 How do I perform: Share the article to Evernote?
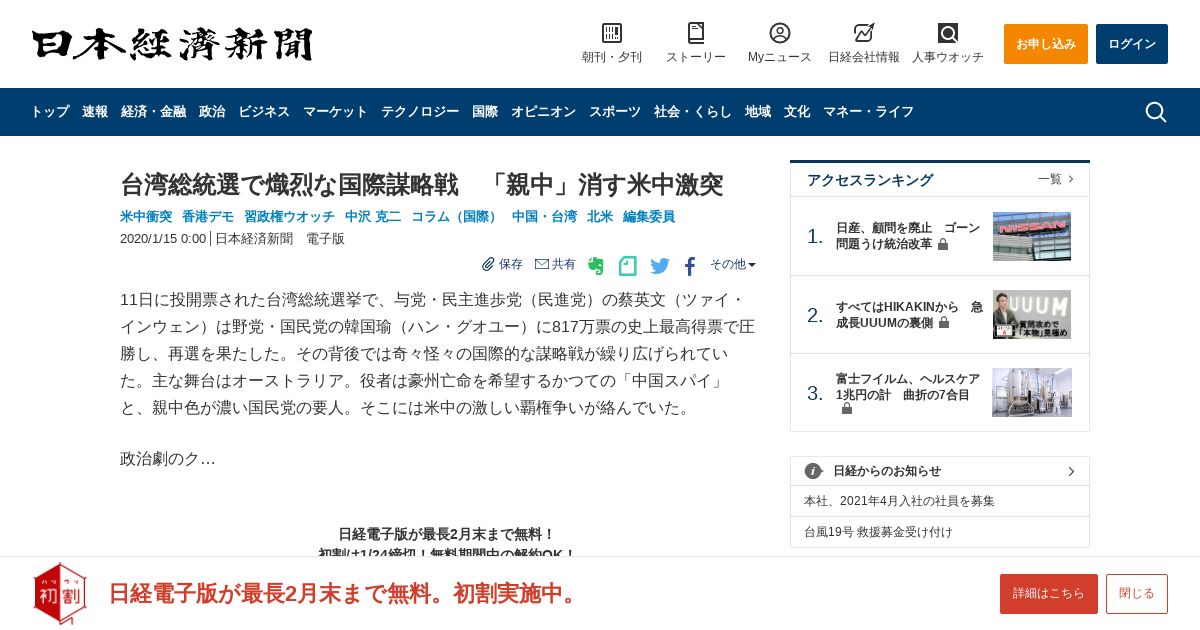[596, 266]
